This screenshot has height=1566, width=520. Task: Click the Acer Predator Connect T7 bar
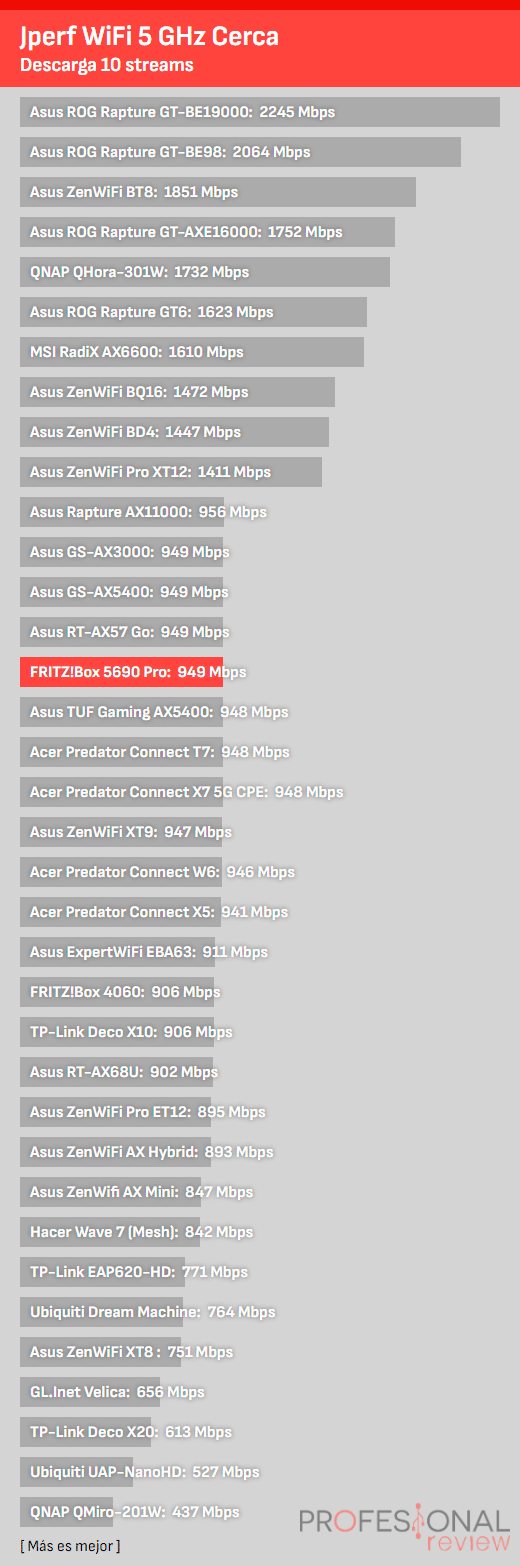[x=121, y=752]
